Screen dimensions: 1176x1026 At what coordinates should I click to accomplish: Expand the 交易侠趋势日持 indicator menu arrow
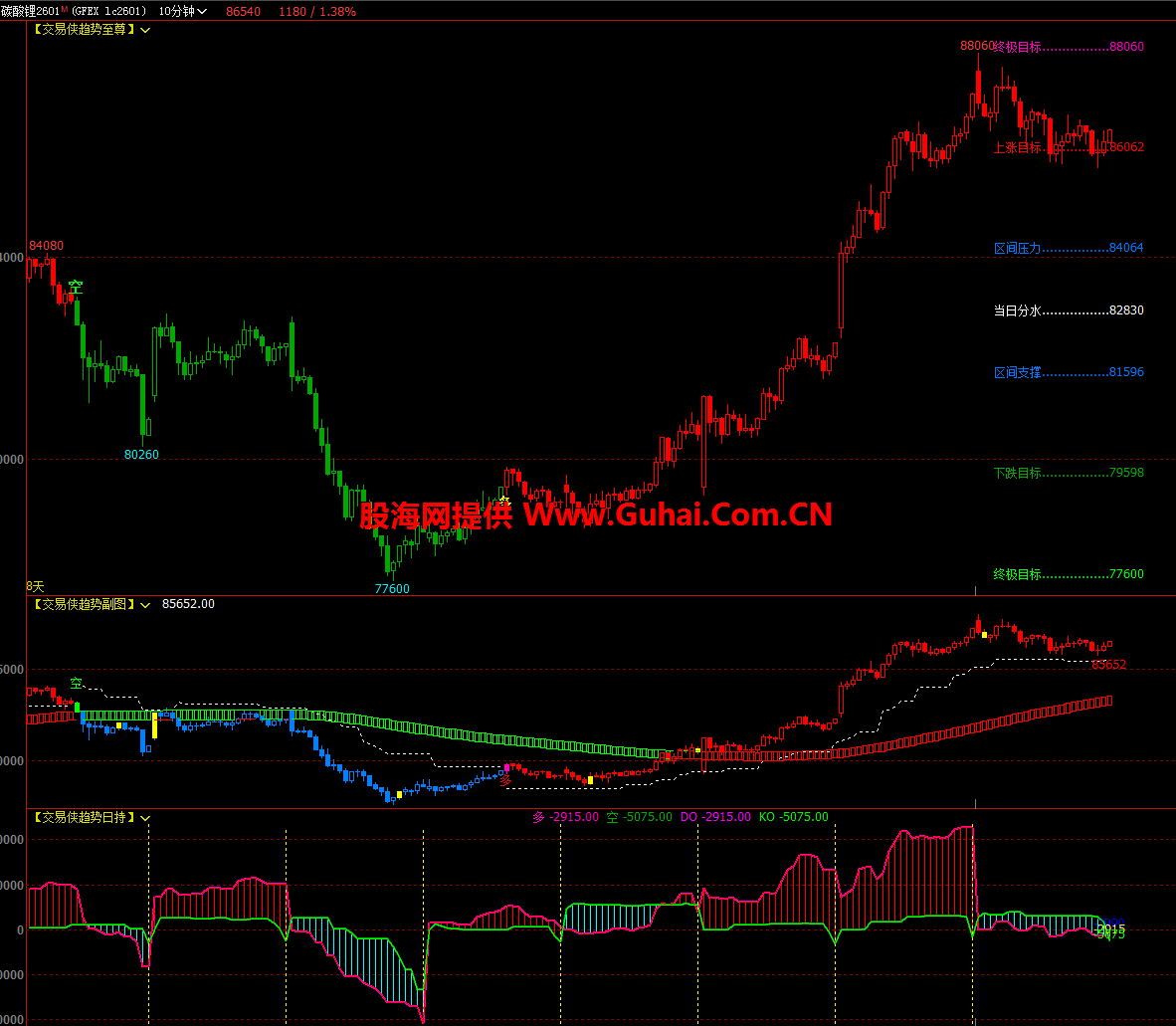point(146,818)
